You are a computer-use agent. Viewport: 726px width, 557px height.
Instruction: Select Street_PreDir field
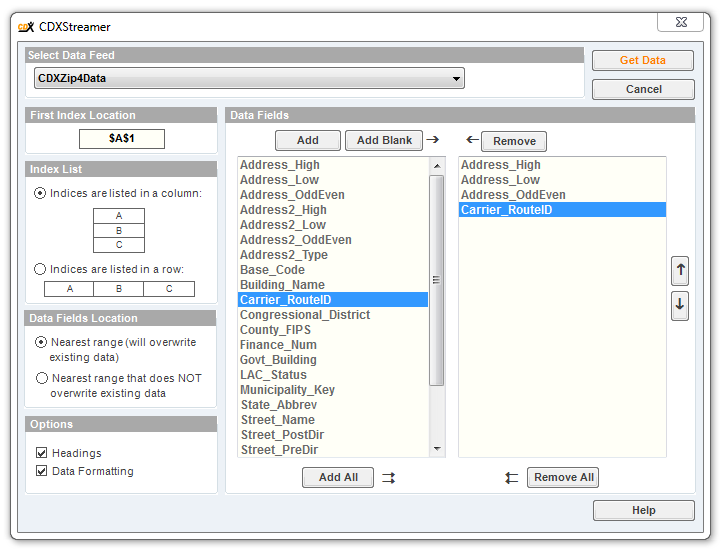click(x=333, y=450)
